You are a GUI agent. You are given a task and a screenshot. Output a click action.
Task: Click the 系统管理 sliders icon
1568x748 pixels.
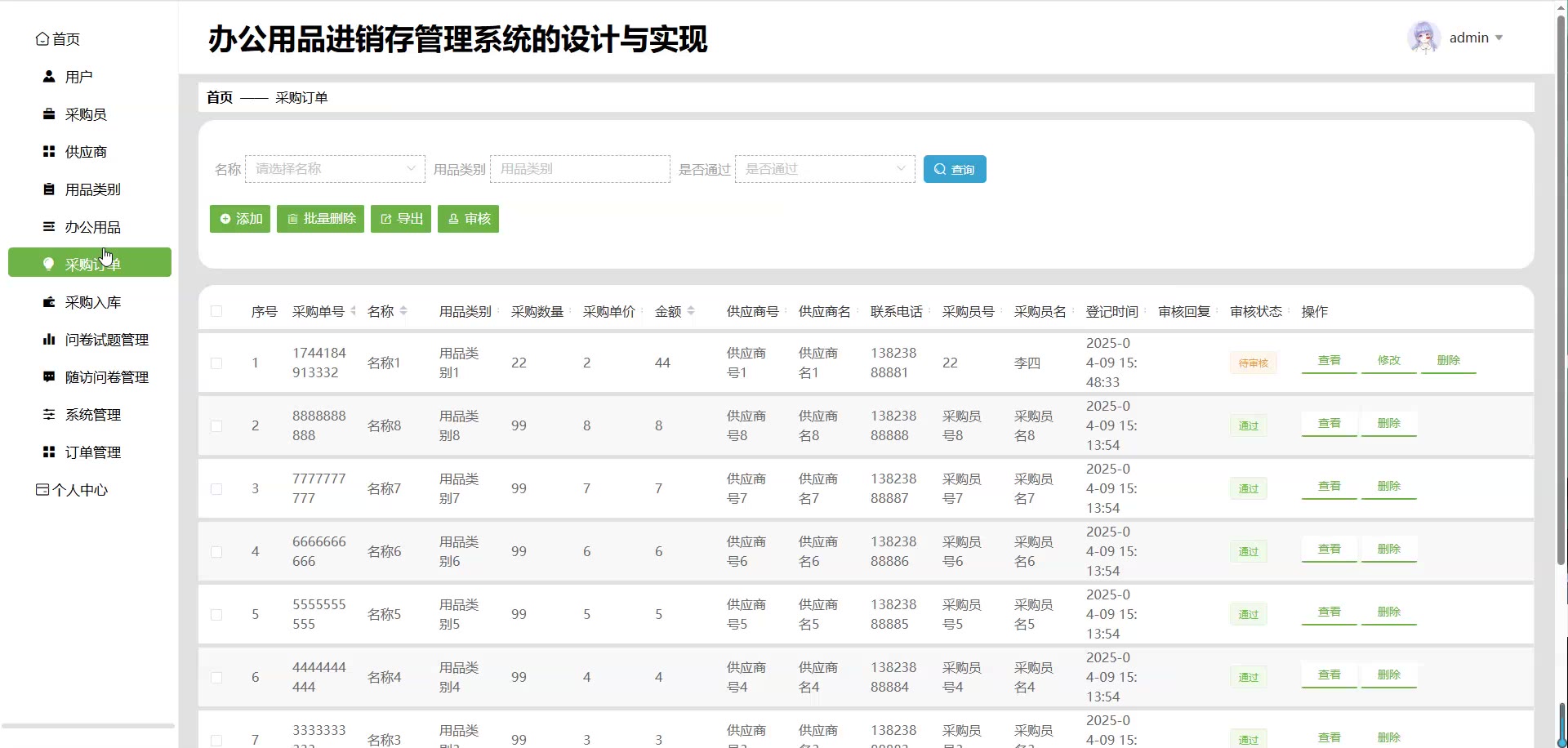(49, 415)
